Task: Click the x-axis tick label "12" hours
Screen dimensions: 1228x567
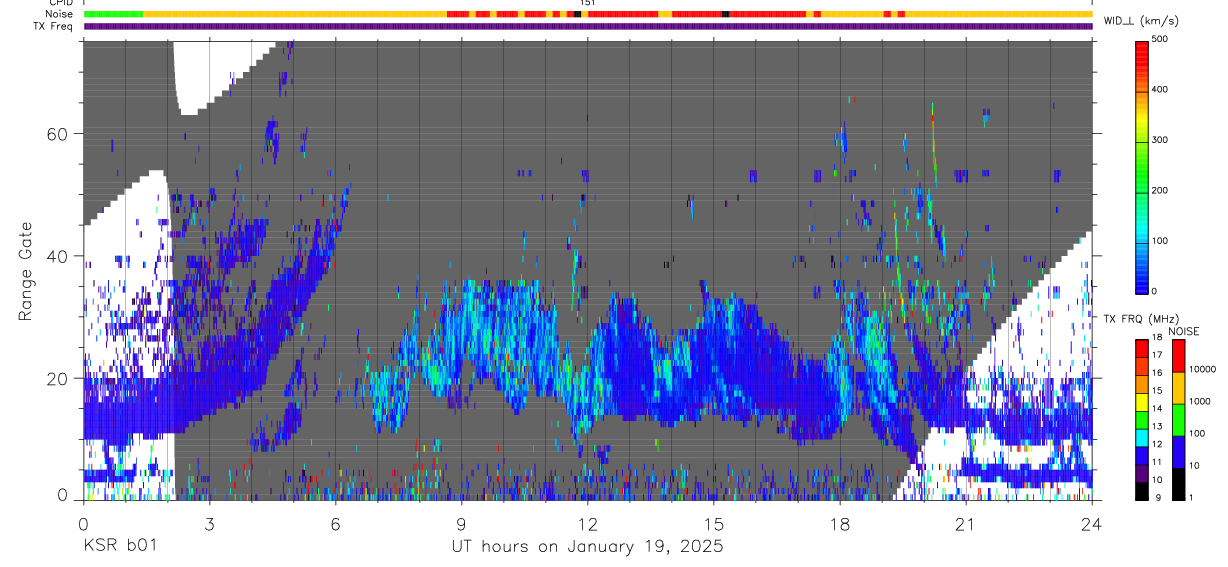Action: (587, 524)
